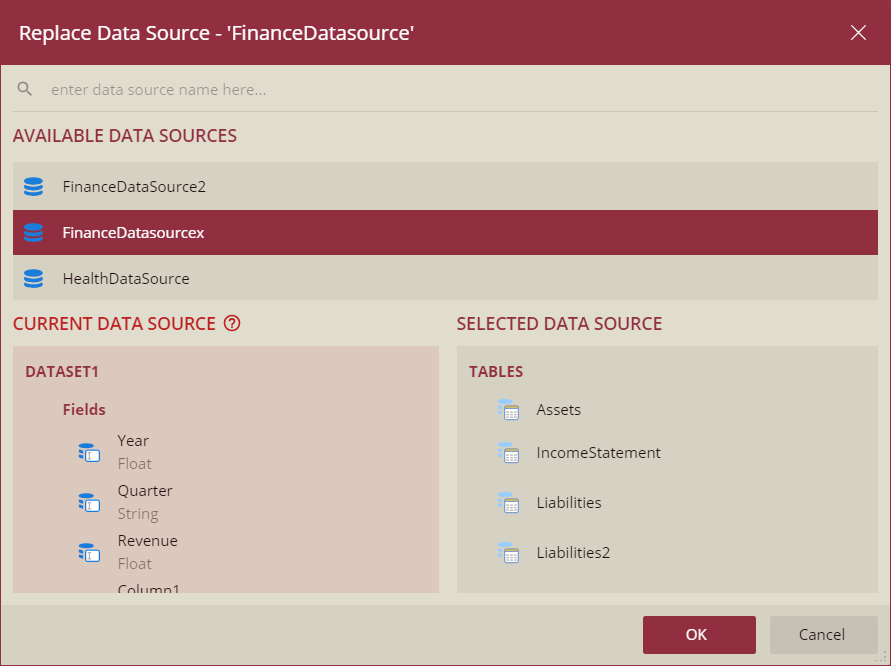The width and height of the screenshot is (891, 666).
Task: Click the Liabilities2 table name
Action: pos(573,553)
